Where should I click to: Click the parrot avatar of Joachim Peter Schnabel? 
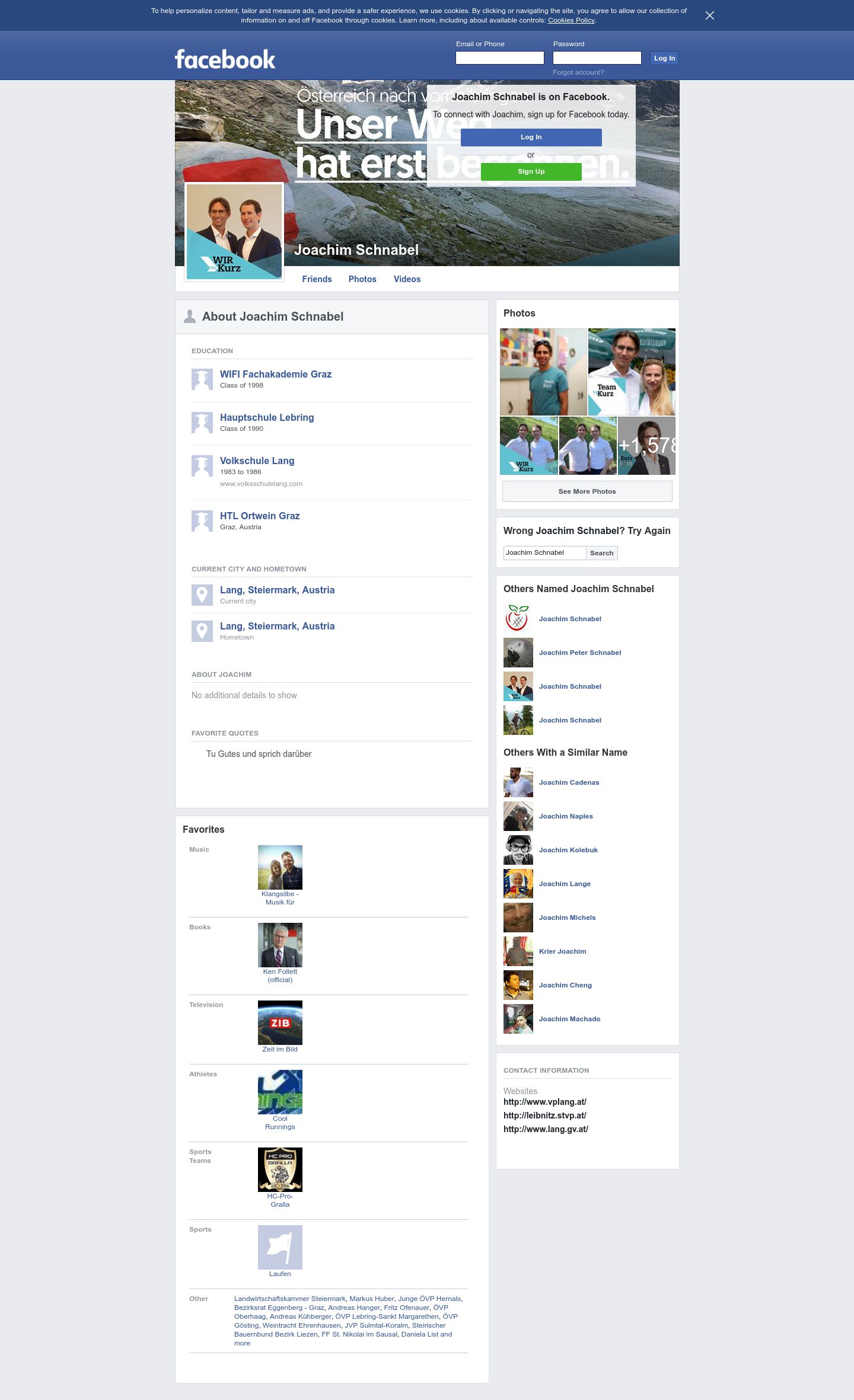coord(518,653)
